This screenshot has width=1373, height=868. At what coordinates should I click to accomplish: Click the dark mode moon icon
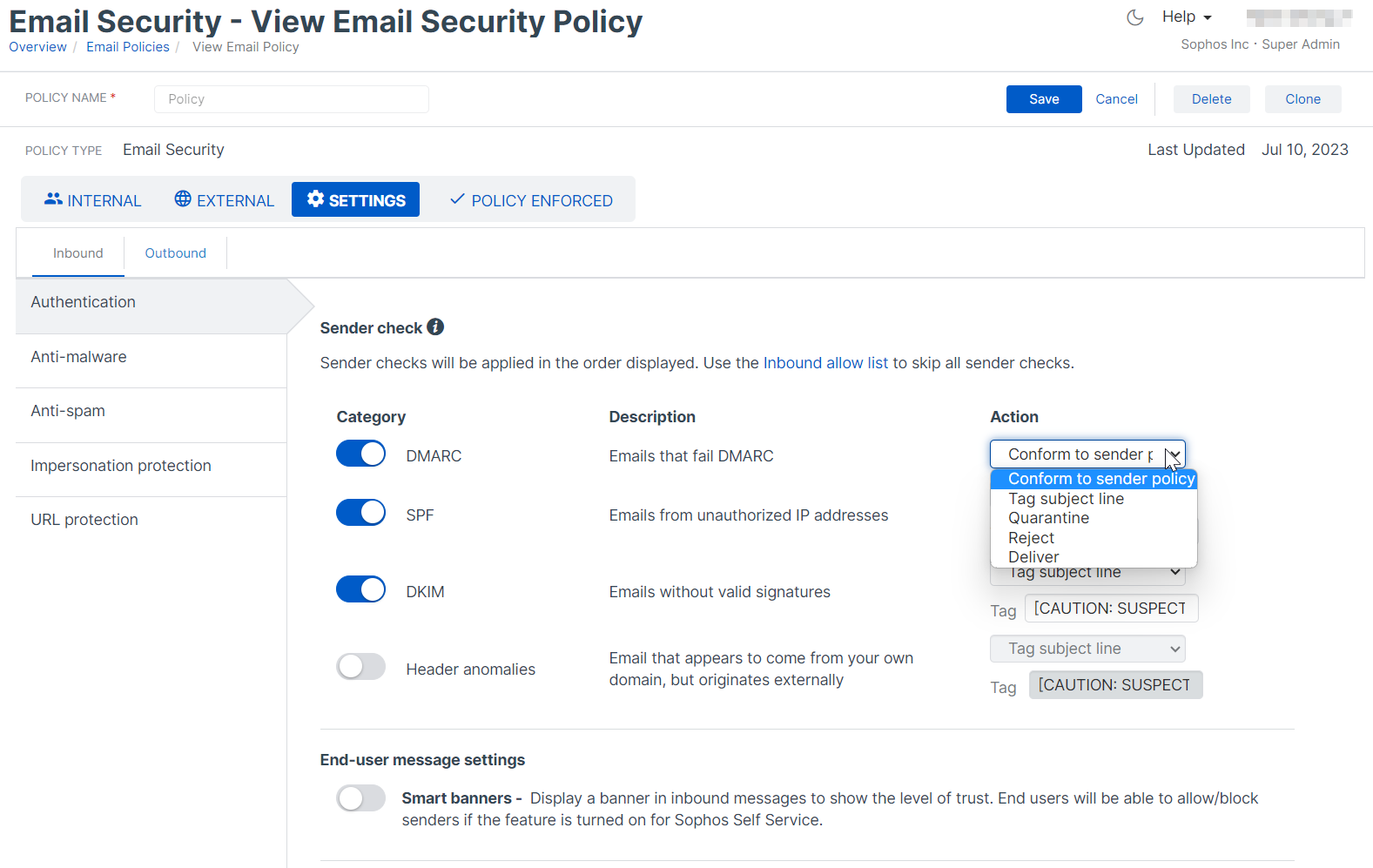click(1134, 17)
